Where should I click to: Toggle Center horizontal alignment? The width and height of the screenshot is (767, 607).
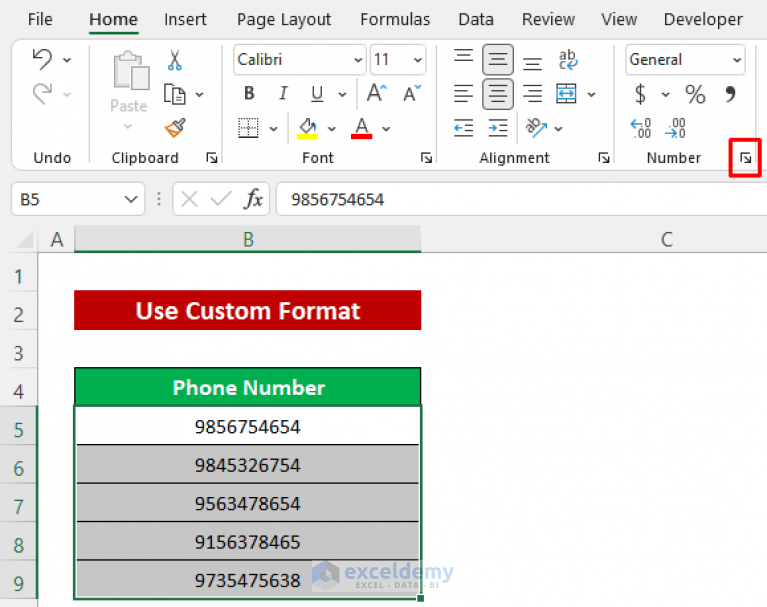click(498, 94)
